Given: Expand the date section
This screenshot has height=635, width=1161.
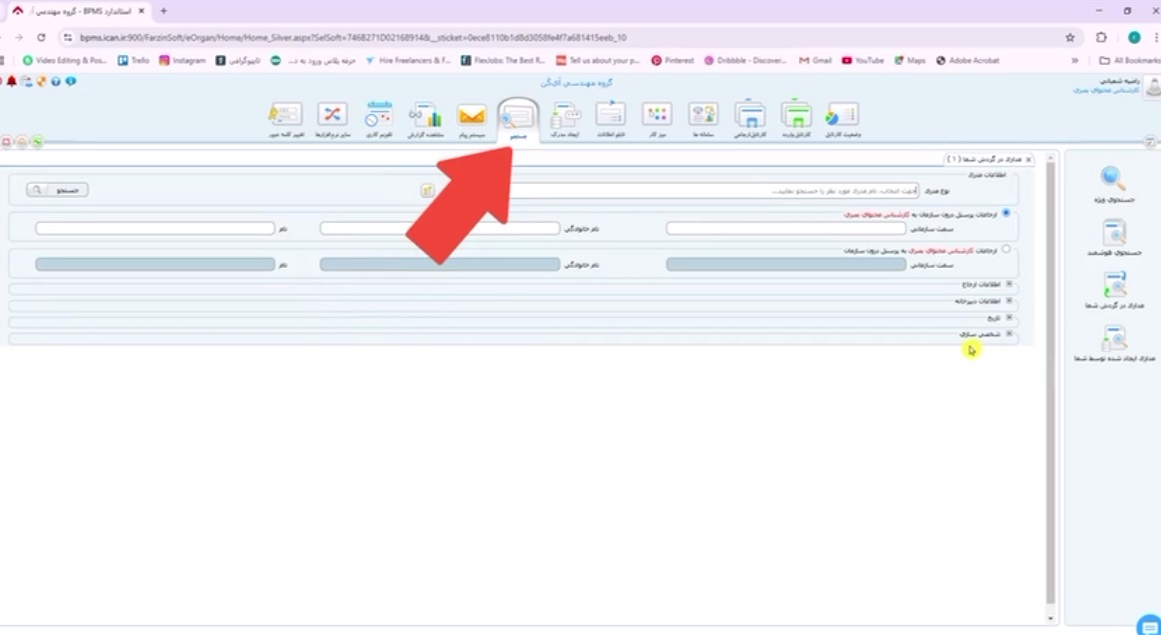Looking at the screenshot, I should click(x=1009, y=317).
